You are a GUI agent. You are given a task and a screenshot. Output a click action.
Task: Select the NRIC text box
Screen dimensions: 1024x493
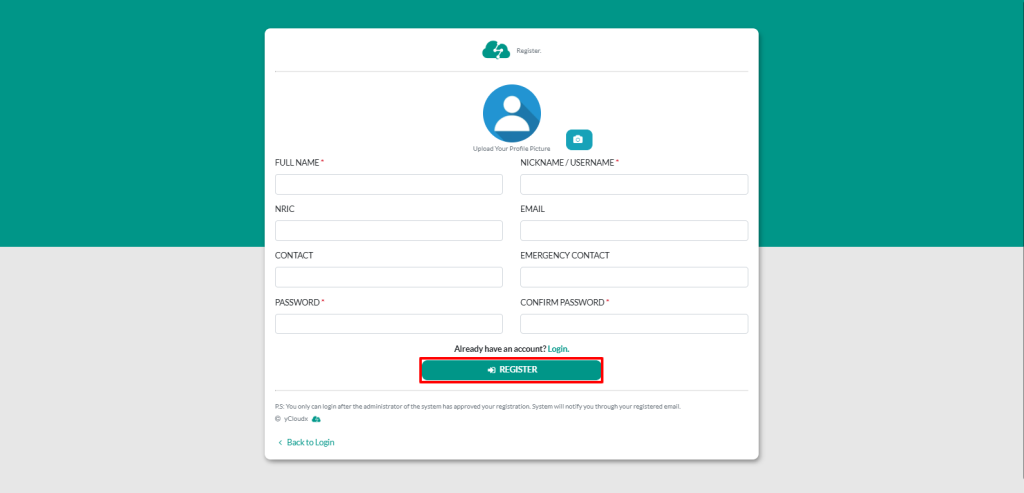[x=388, y=231]
